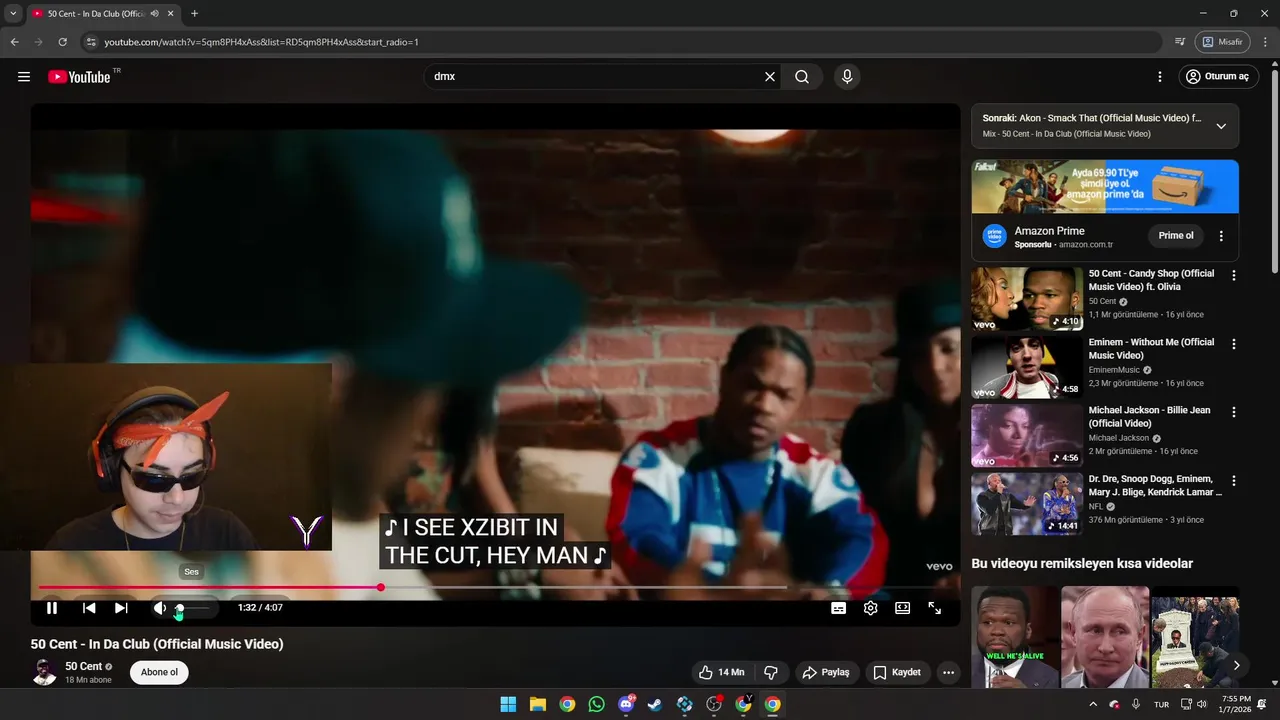This screenshot has width=1280, height=720.
Task: Open the NFL halftime show video title
Action: click(1155, 486)
